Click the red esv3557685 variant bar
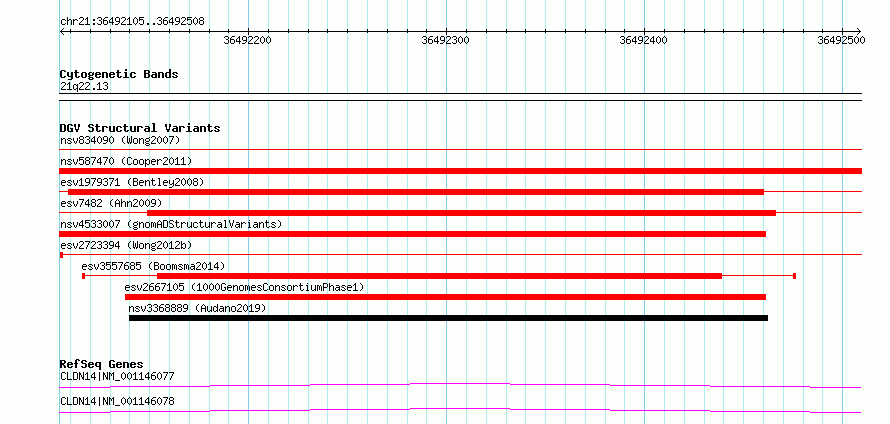This screenshot has height=424, width=890. [439, 276]
